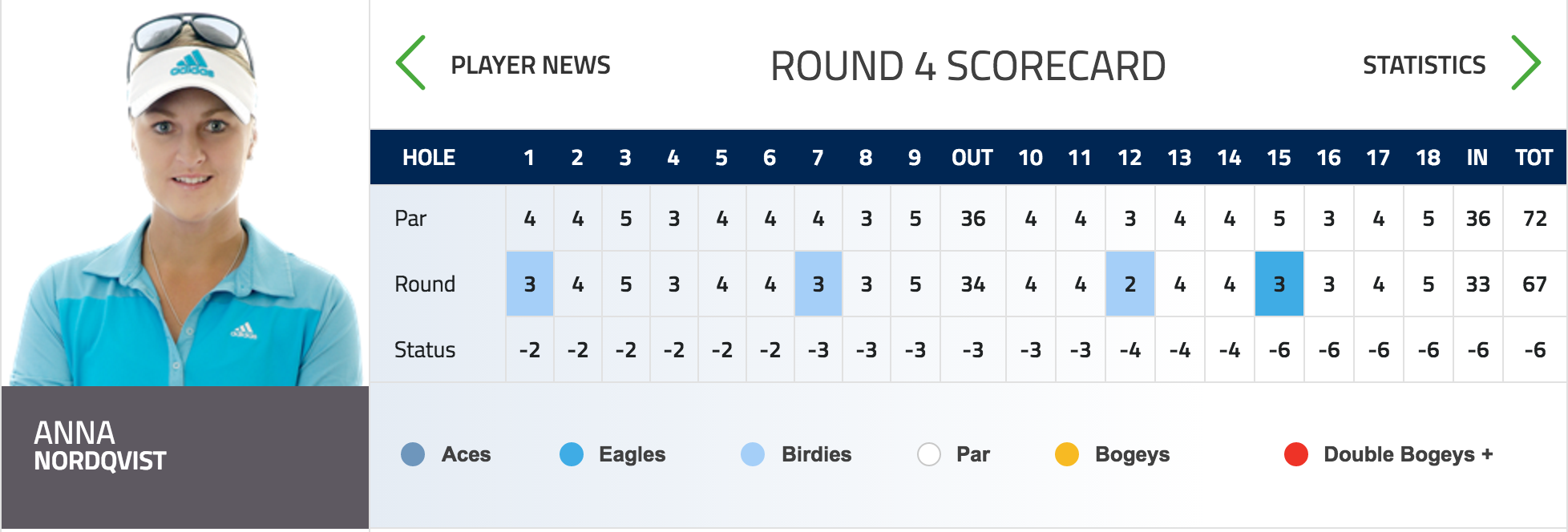Click the OUT column header
The image size is (1568, 532).
pos(972,158)
